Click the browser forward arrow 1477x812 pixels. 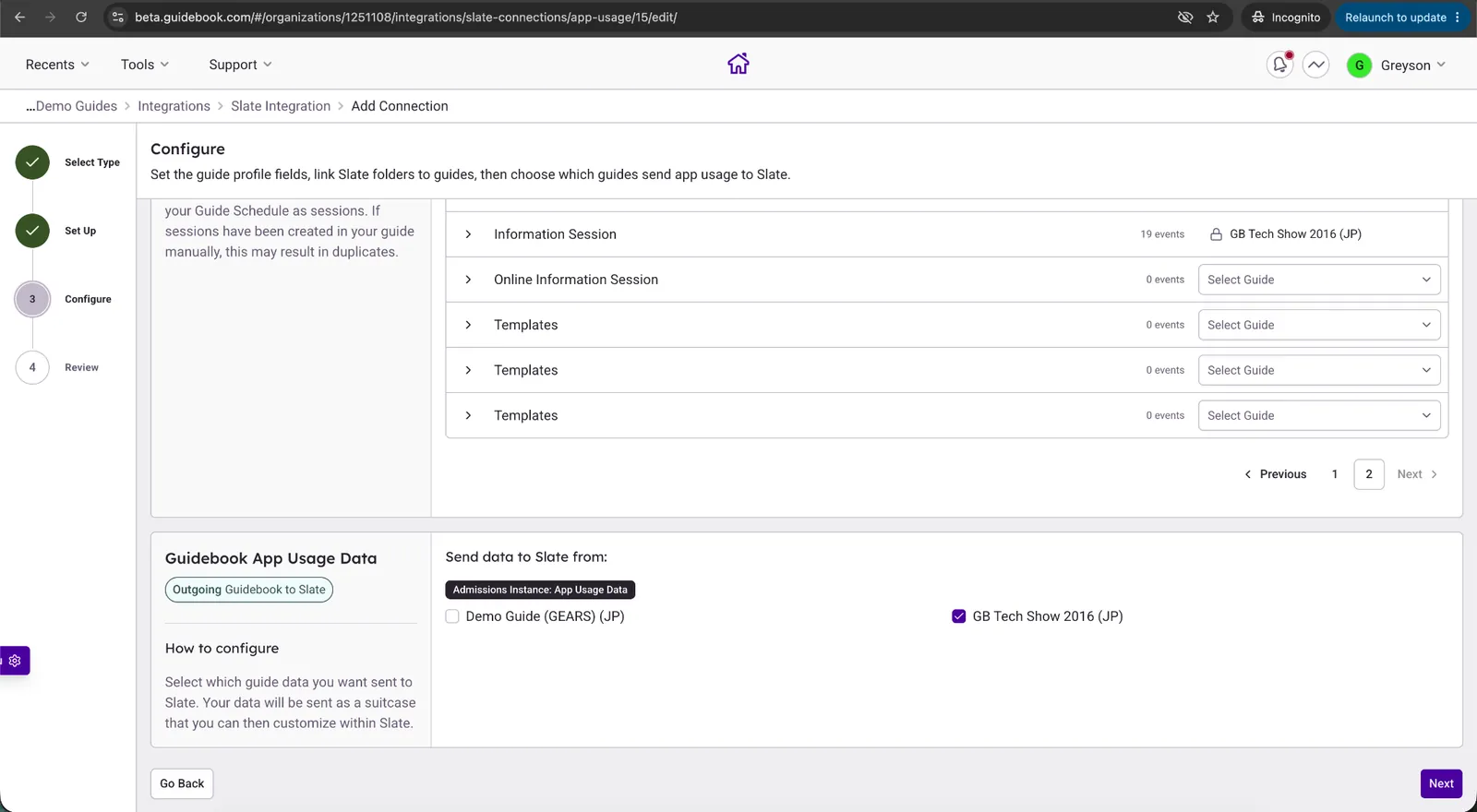point(50,18)
